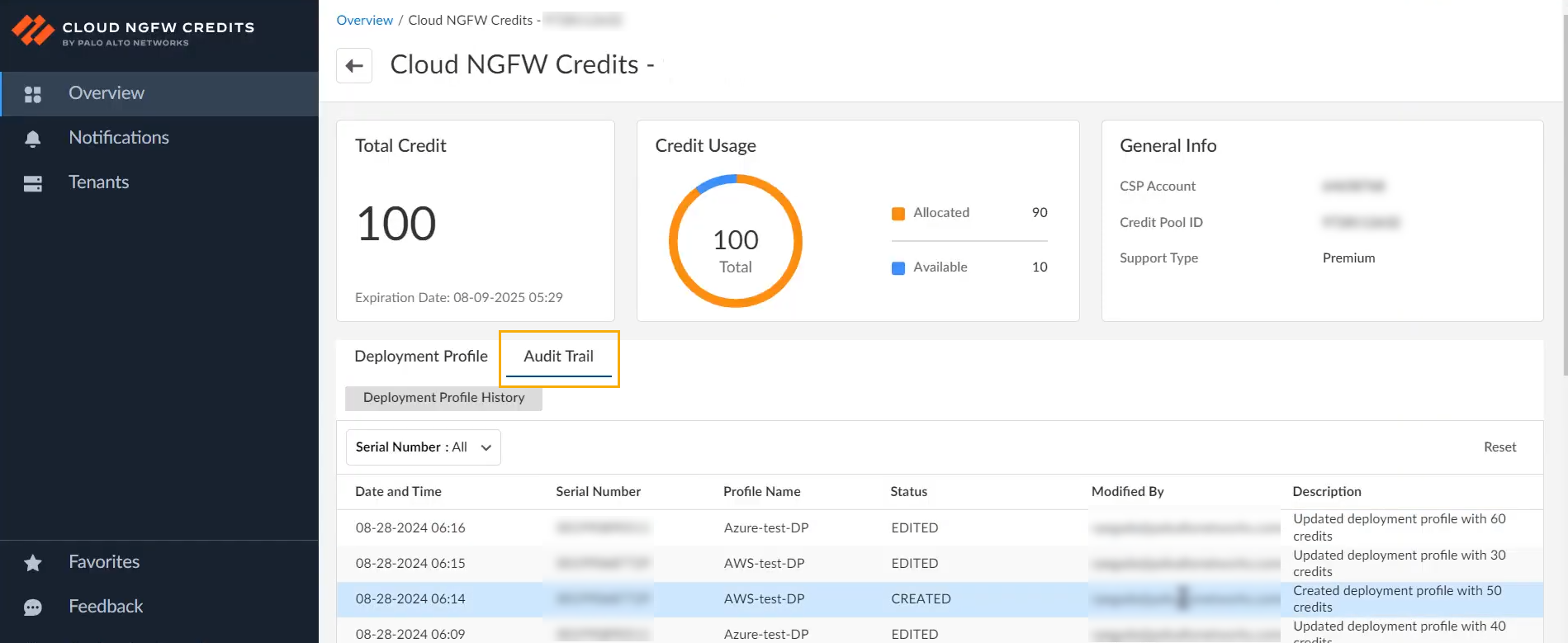Click the blue Available legend swatch
This screenshot has height=643, width=1568.
pyautogui.click(x=898, y=268)
